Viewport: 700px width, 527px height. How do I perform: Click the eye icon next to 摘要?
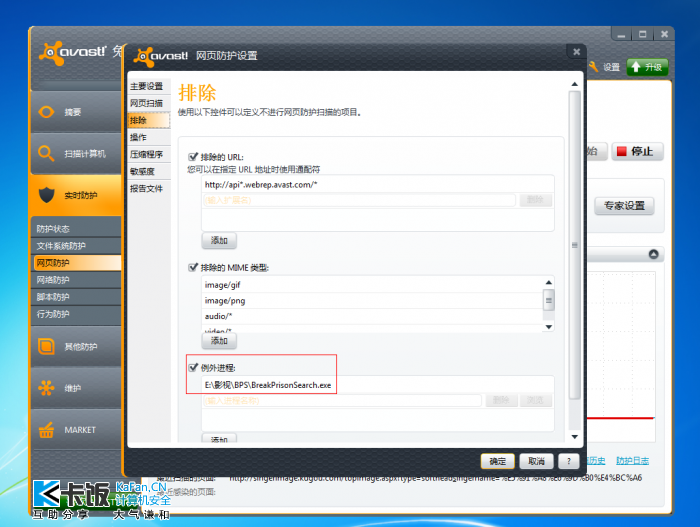click(x=46, y=112)
